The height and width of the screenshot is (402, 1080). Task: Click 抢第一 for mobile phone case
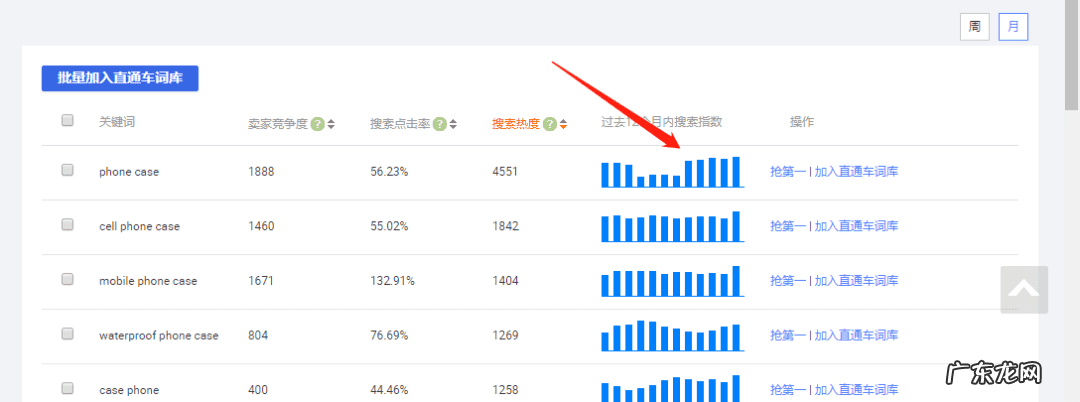(x=788, y=281)
